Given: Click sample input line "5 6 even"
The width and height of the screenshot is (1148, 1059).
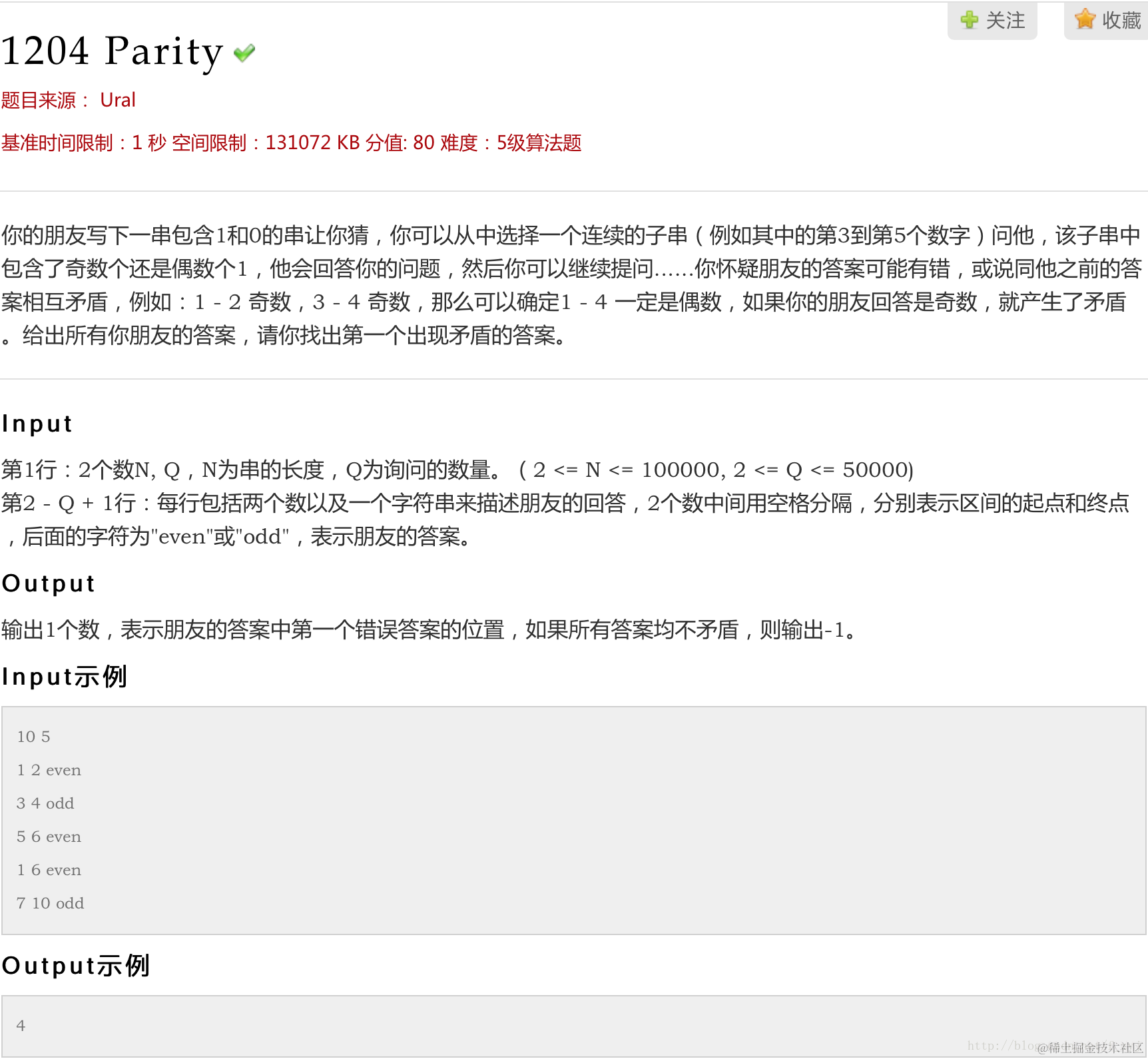Looking at the screenshot, I should click(49, 837).
